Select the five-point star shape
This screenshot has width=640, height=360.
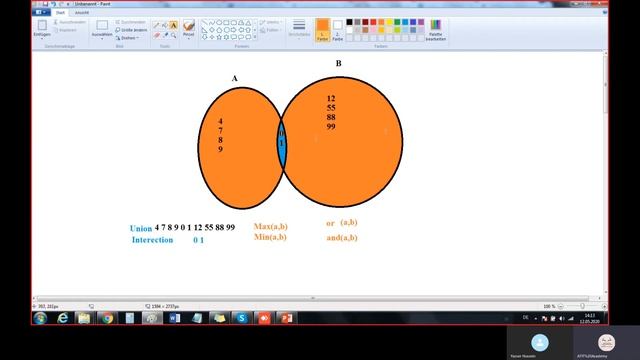(x=219, y=37)
